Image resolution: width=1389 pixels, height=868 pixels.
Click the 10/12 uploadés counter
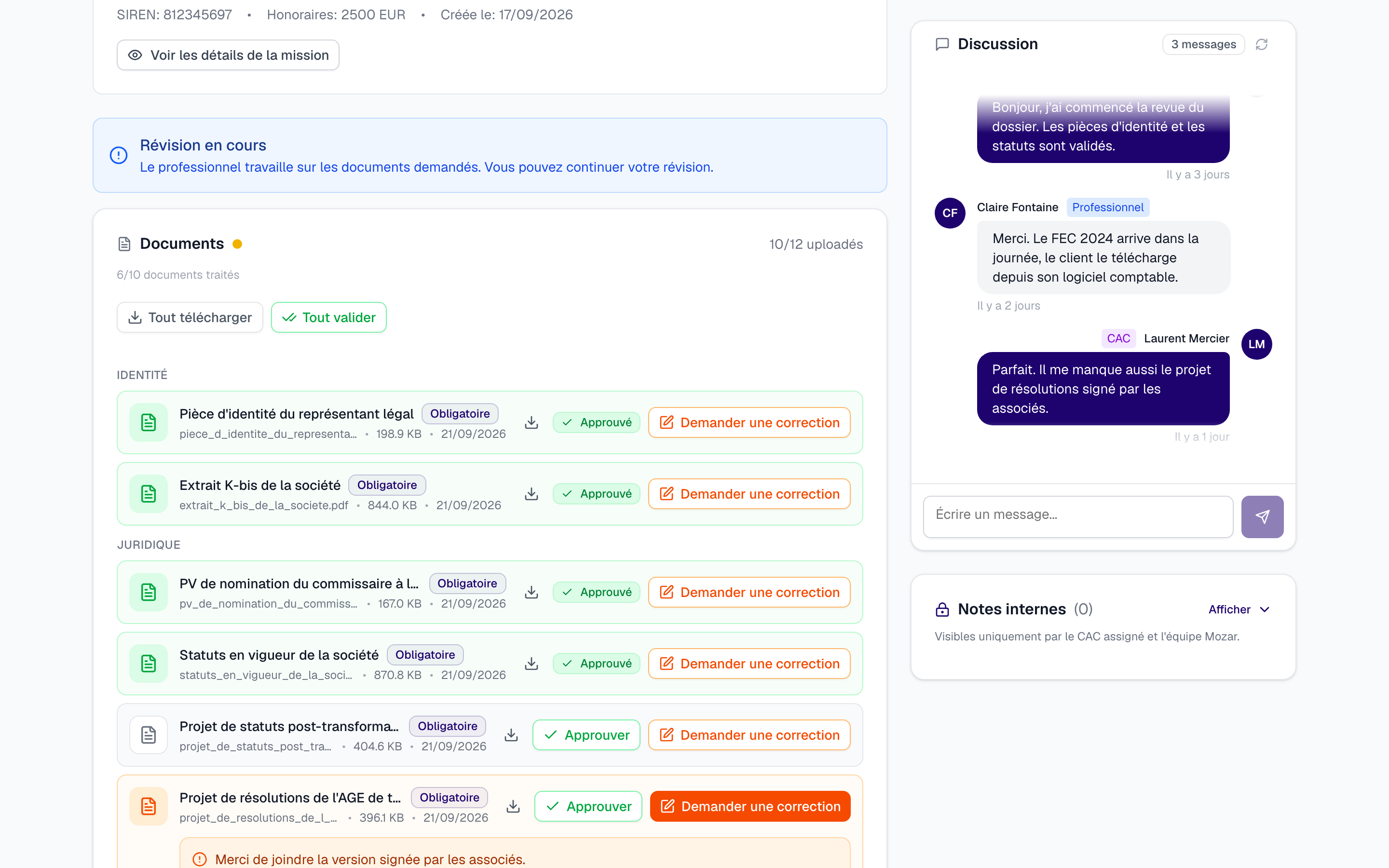[816, 244]
